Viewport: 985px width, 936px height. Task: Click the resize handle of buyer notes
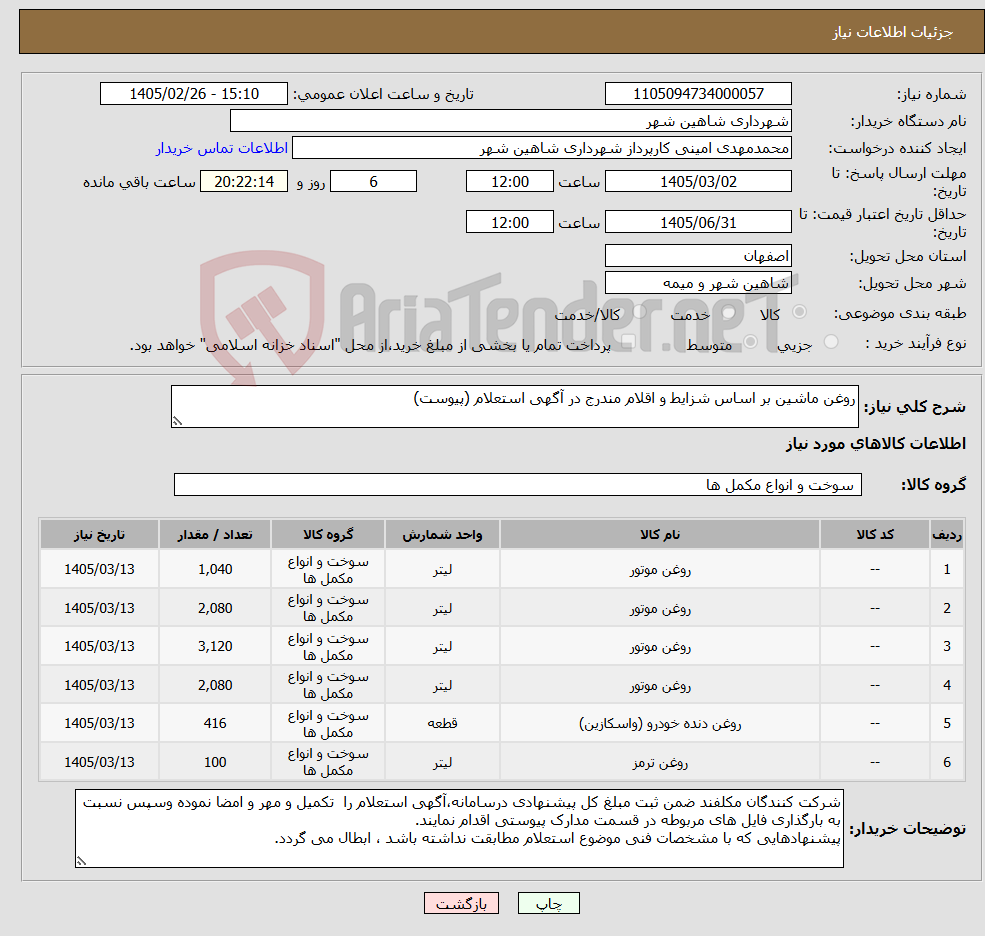tap(81, 862)
